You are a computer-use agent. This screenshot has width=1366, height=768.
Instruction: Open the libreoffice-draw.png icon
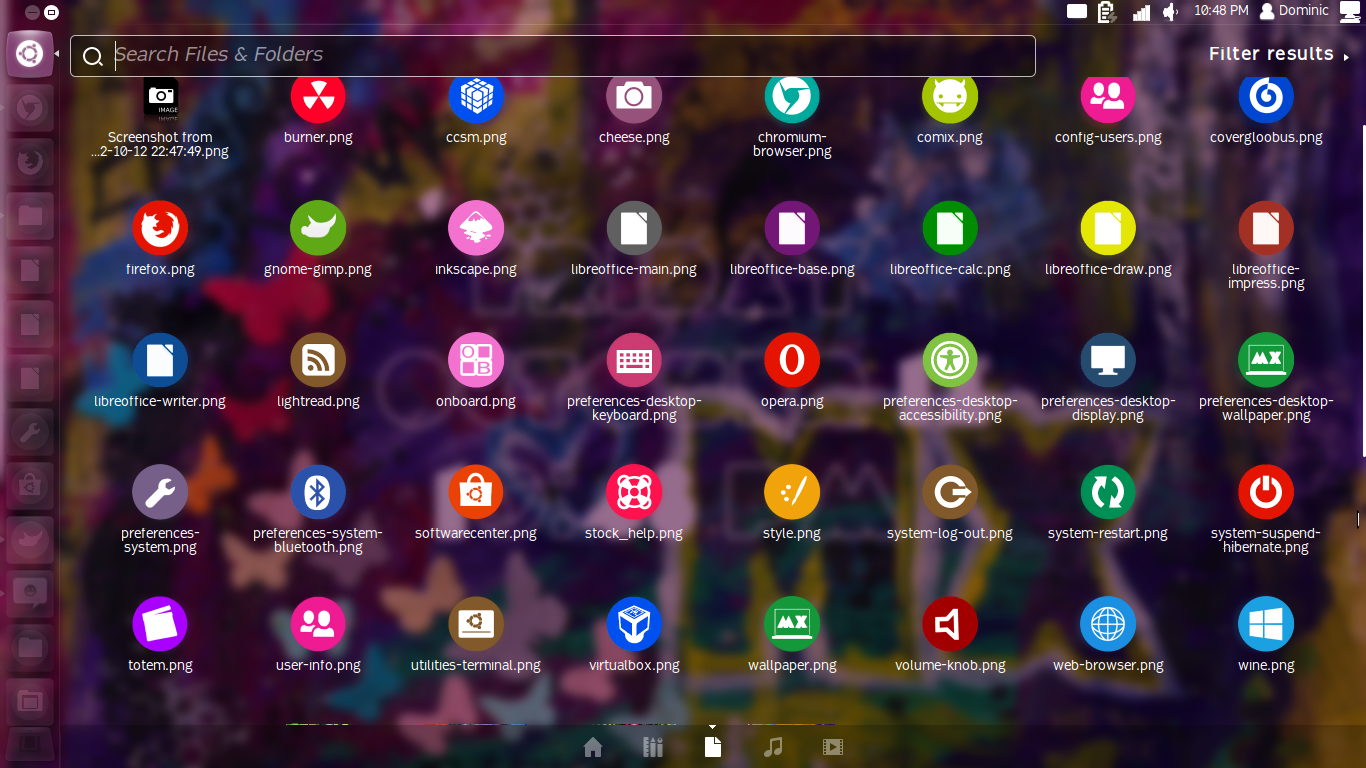[1108, 228]
